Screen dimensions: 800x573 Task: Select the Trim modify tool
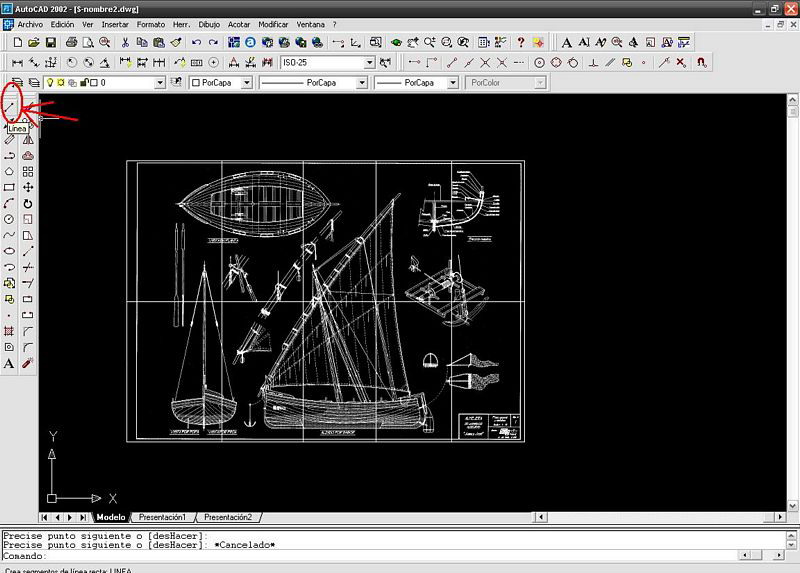tap(28, 267)
